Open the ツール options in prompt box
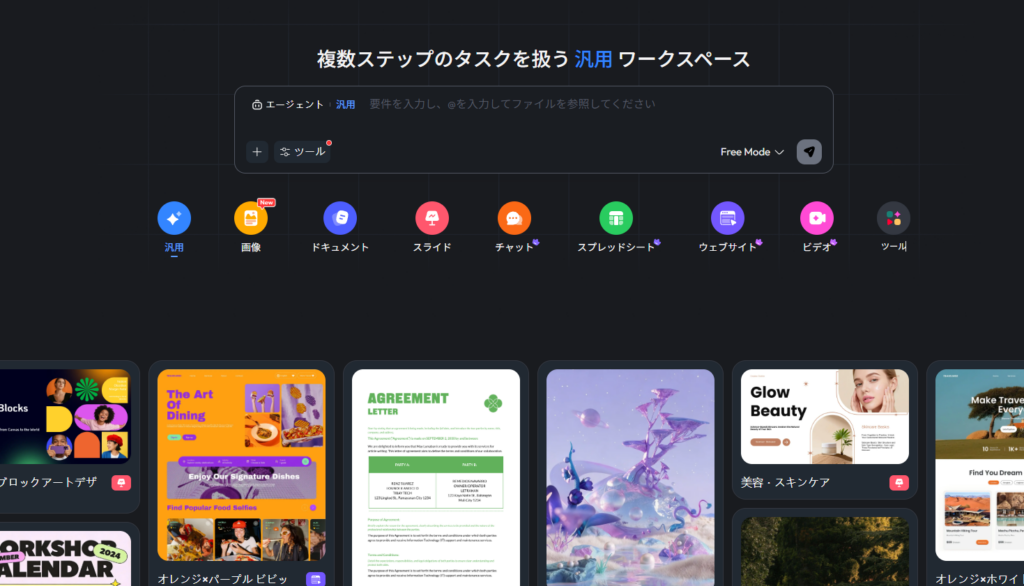 [302, 152]
